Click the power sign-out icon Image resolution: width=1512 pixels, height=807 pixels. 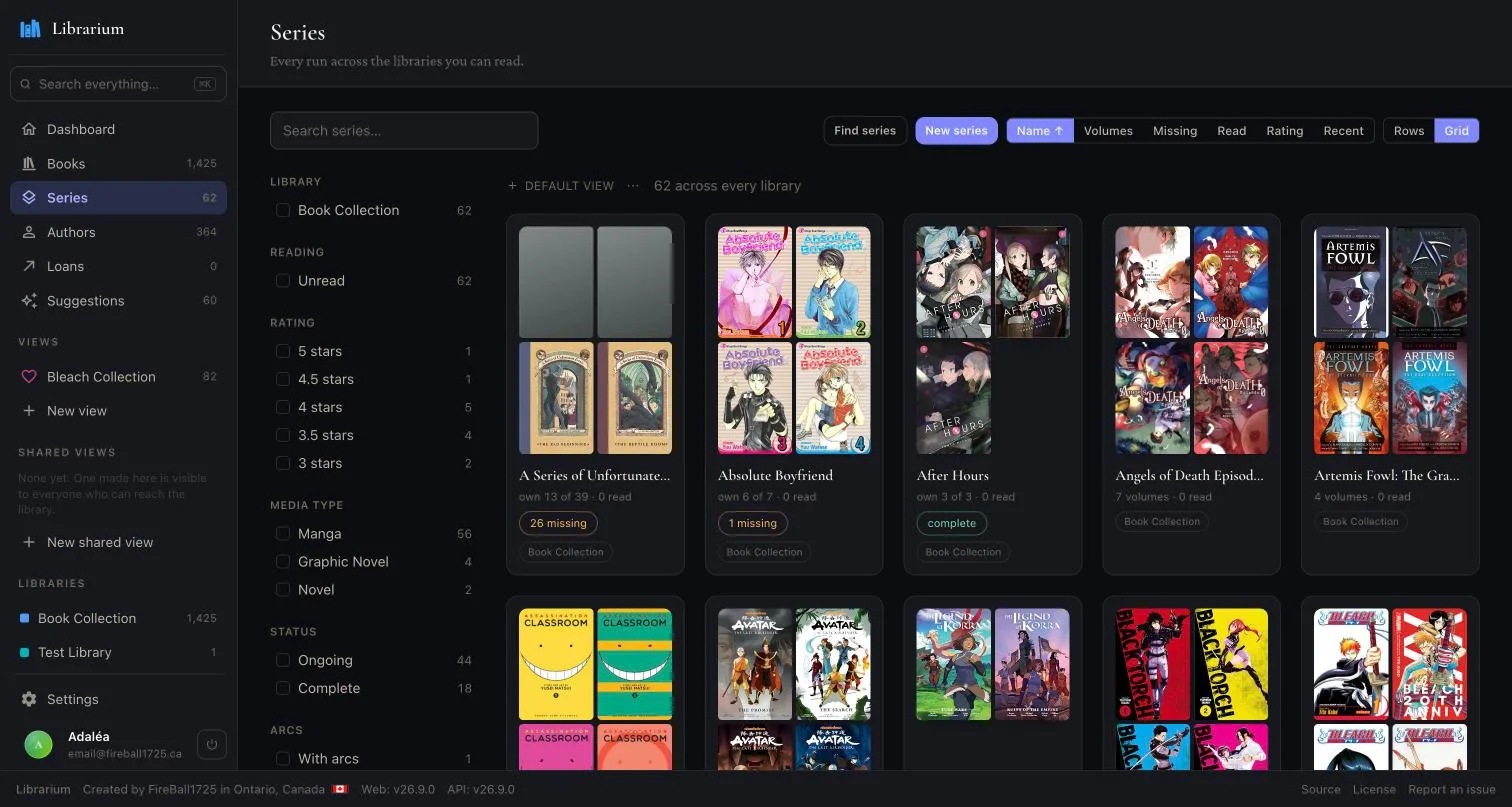tap(212, 744)
